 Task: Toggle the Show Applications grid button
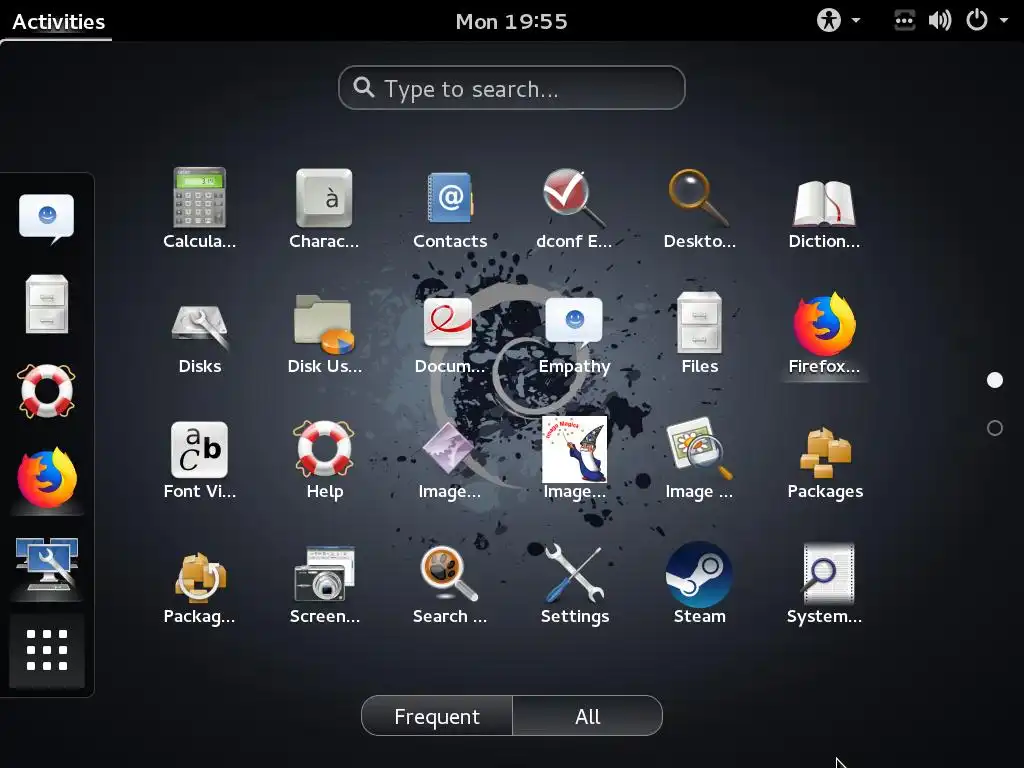[46, 650]
